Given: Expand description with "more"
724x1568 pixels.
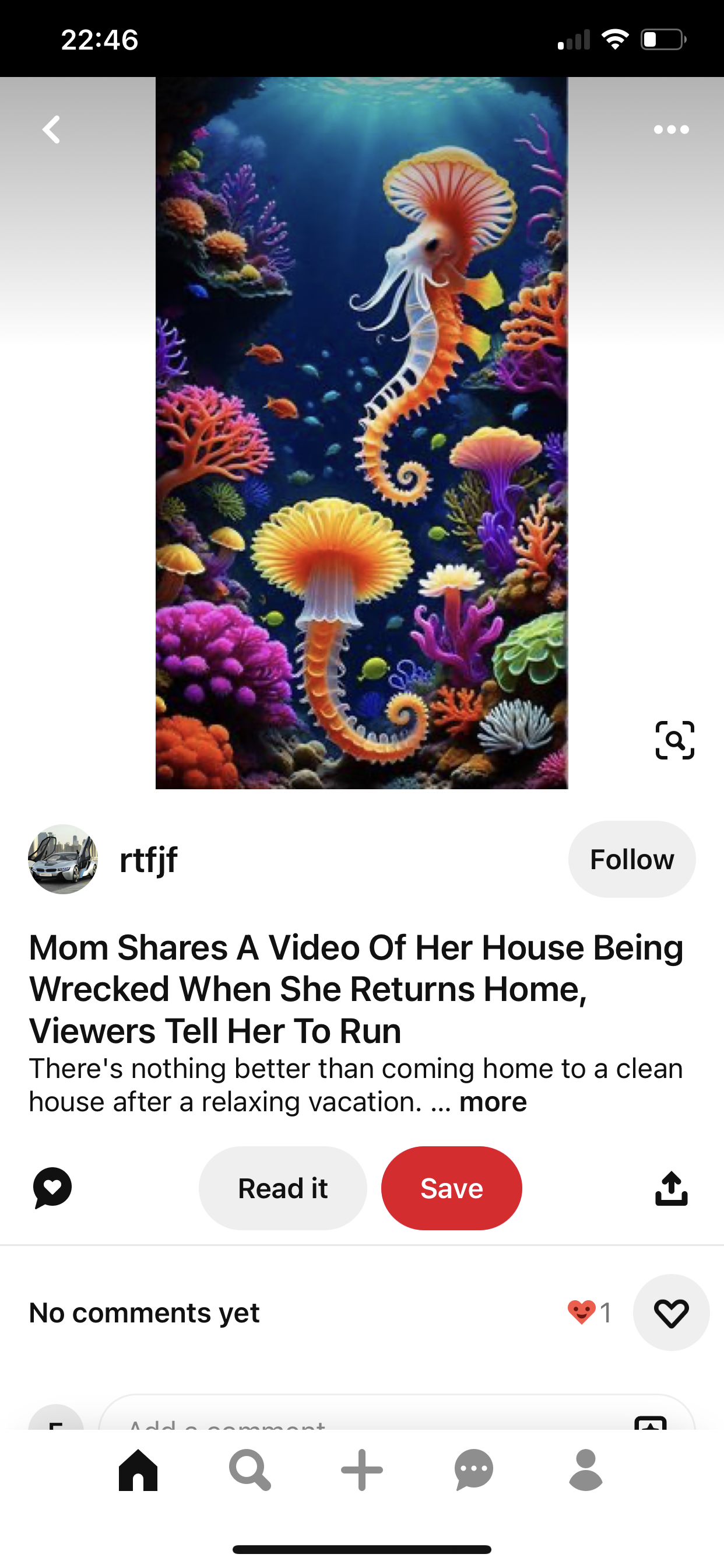Looking at the screenshot, I should coord(493,1102).
